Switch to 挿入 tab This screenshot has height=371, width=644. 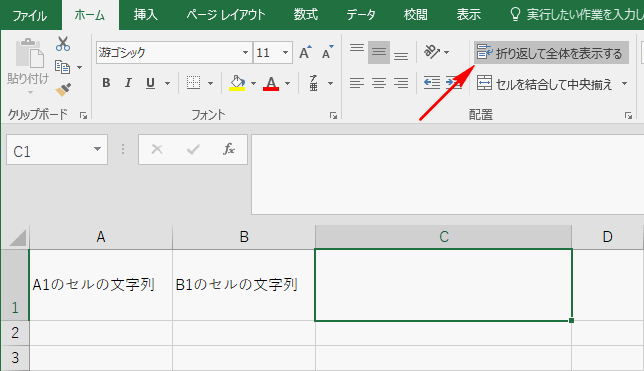[146, 15]
